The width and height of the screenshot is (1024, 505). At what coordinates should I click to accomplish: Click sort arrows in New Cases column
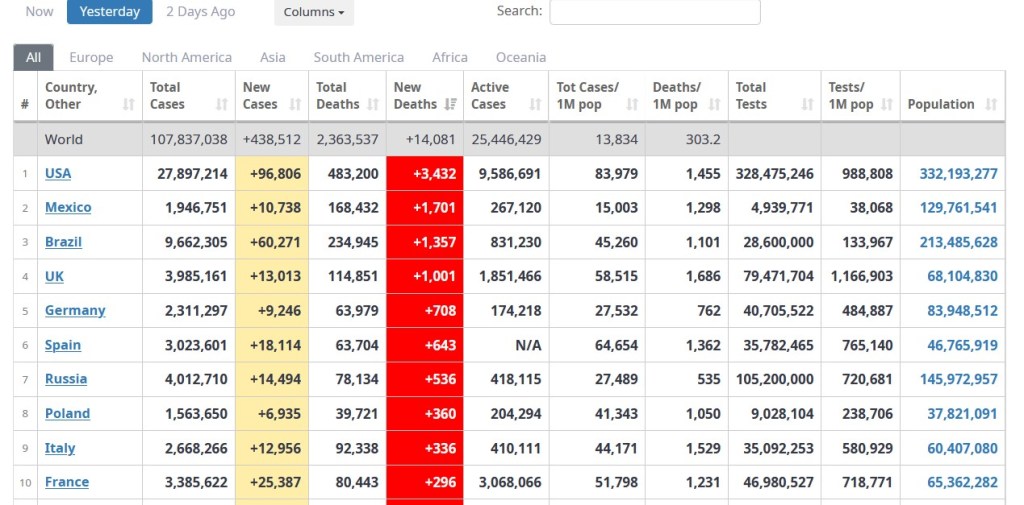[296, 104]
